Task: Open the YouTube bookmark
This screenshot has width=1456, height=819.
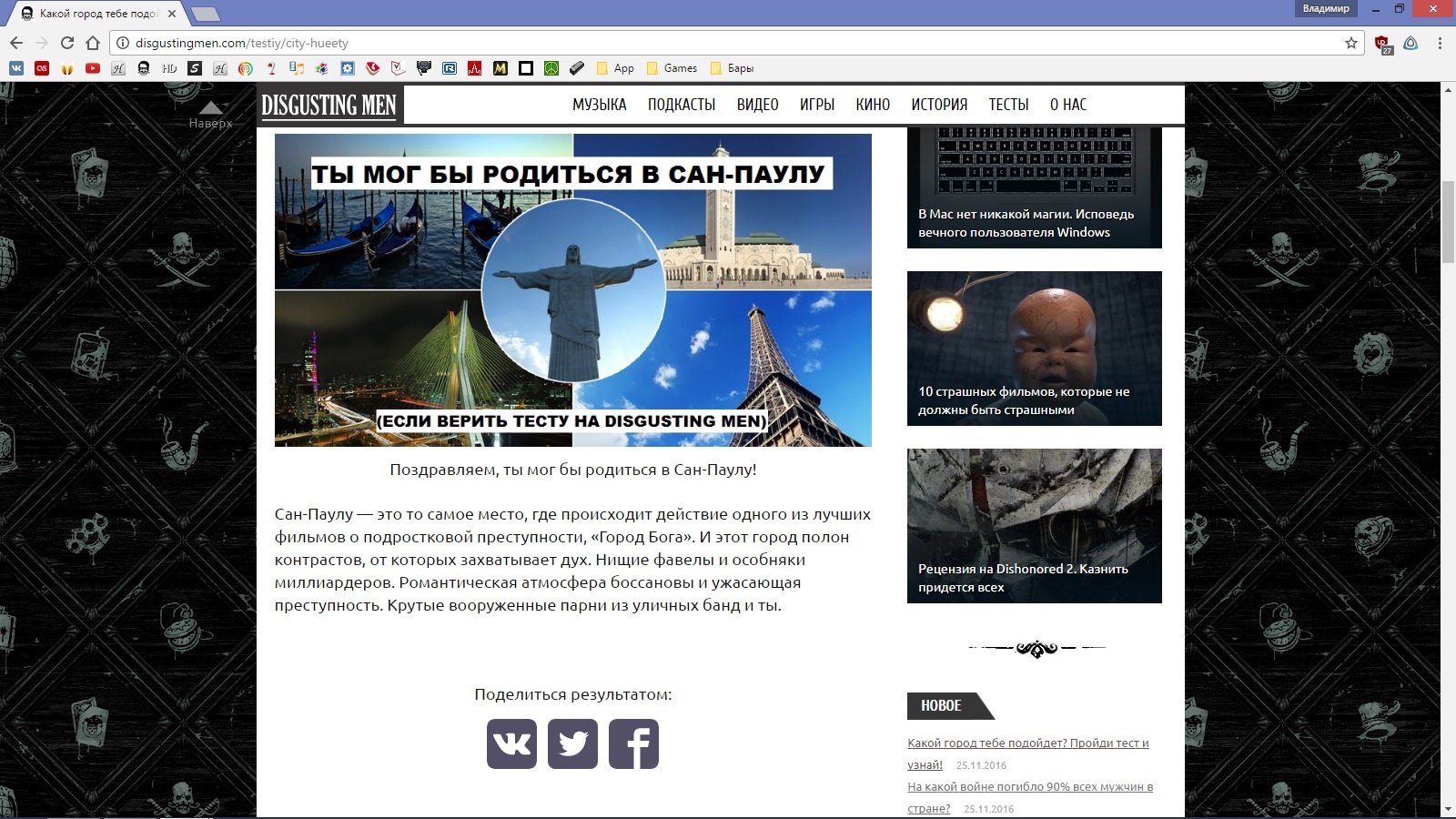Action: 93,68
